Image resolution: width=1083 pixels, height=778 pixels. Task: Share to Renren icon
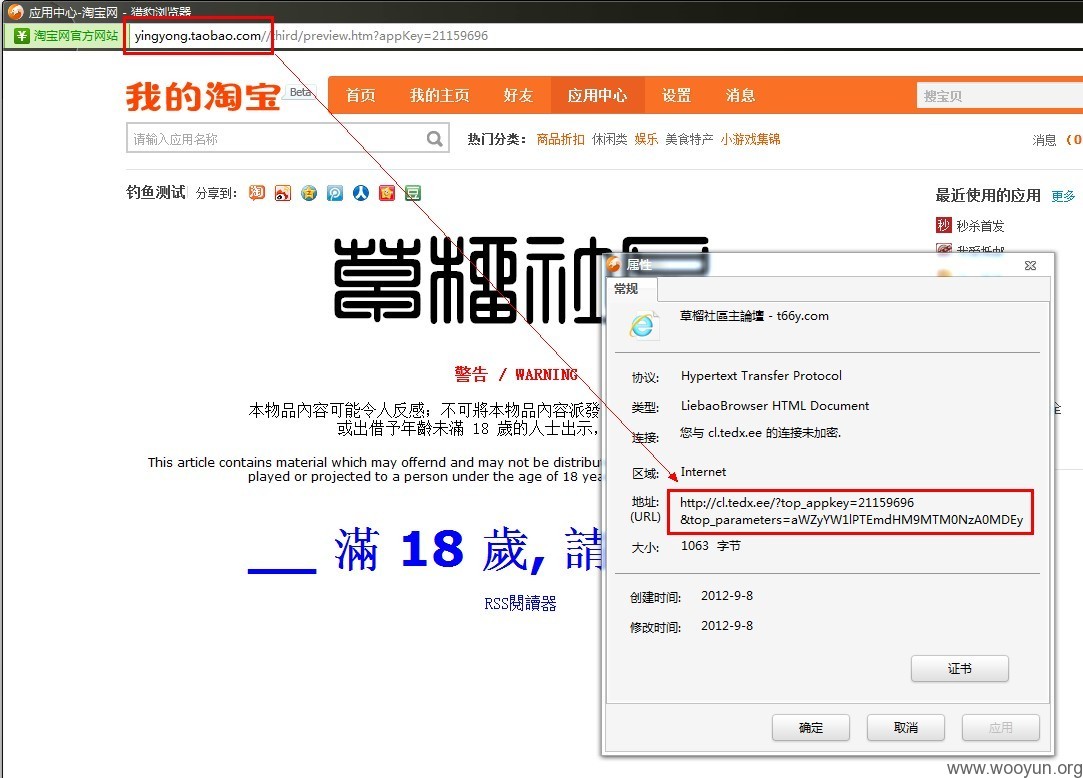pos(361,193)
